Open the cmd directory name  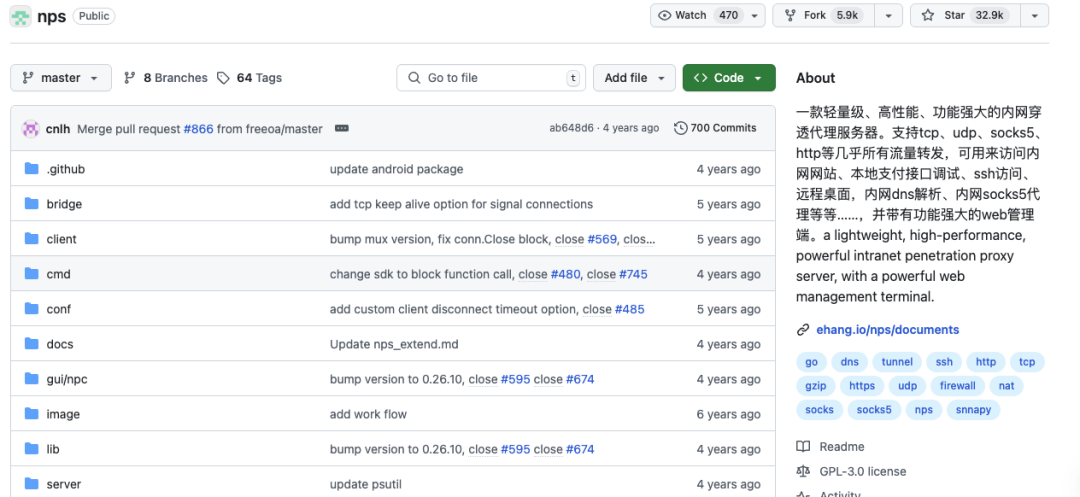click(x=59, y=275)
